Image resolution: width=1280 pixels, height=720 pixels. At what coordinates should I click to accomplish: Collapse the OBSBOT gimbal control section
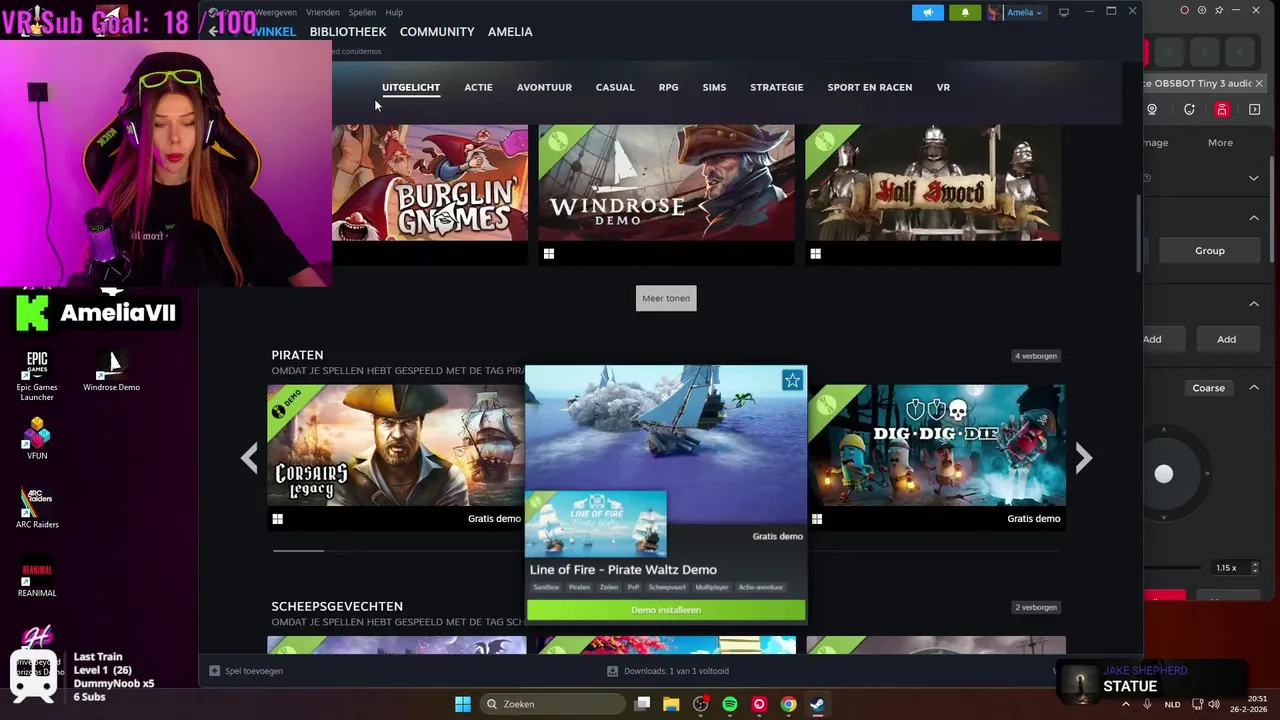[1254, 387]
